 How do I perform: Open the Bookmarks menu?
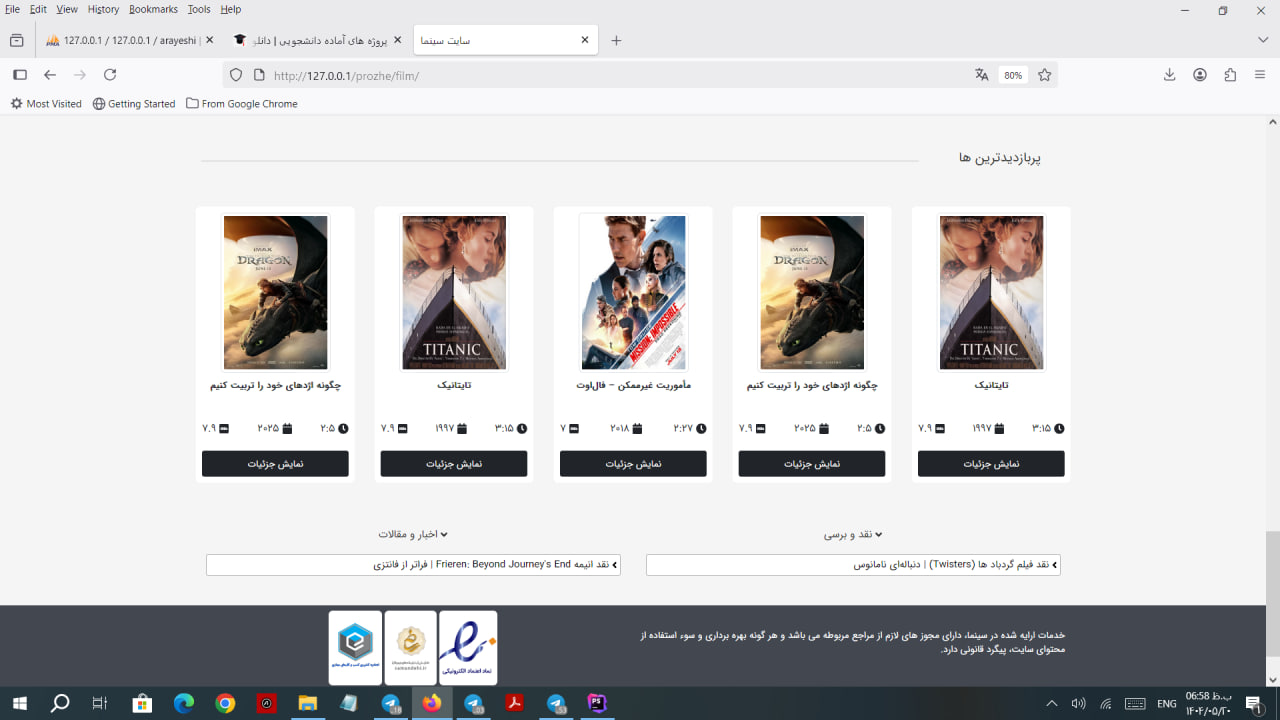pos(153,9)
